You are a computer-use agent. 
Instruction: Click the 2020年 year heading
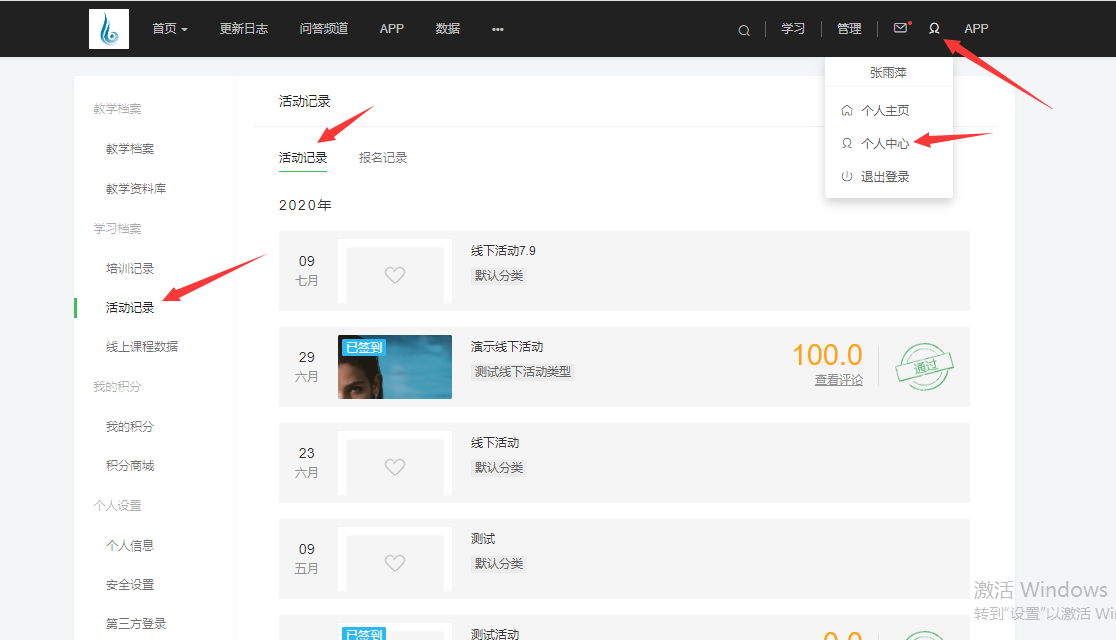point(305,205)
